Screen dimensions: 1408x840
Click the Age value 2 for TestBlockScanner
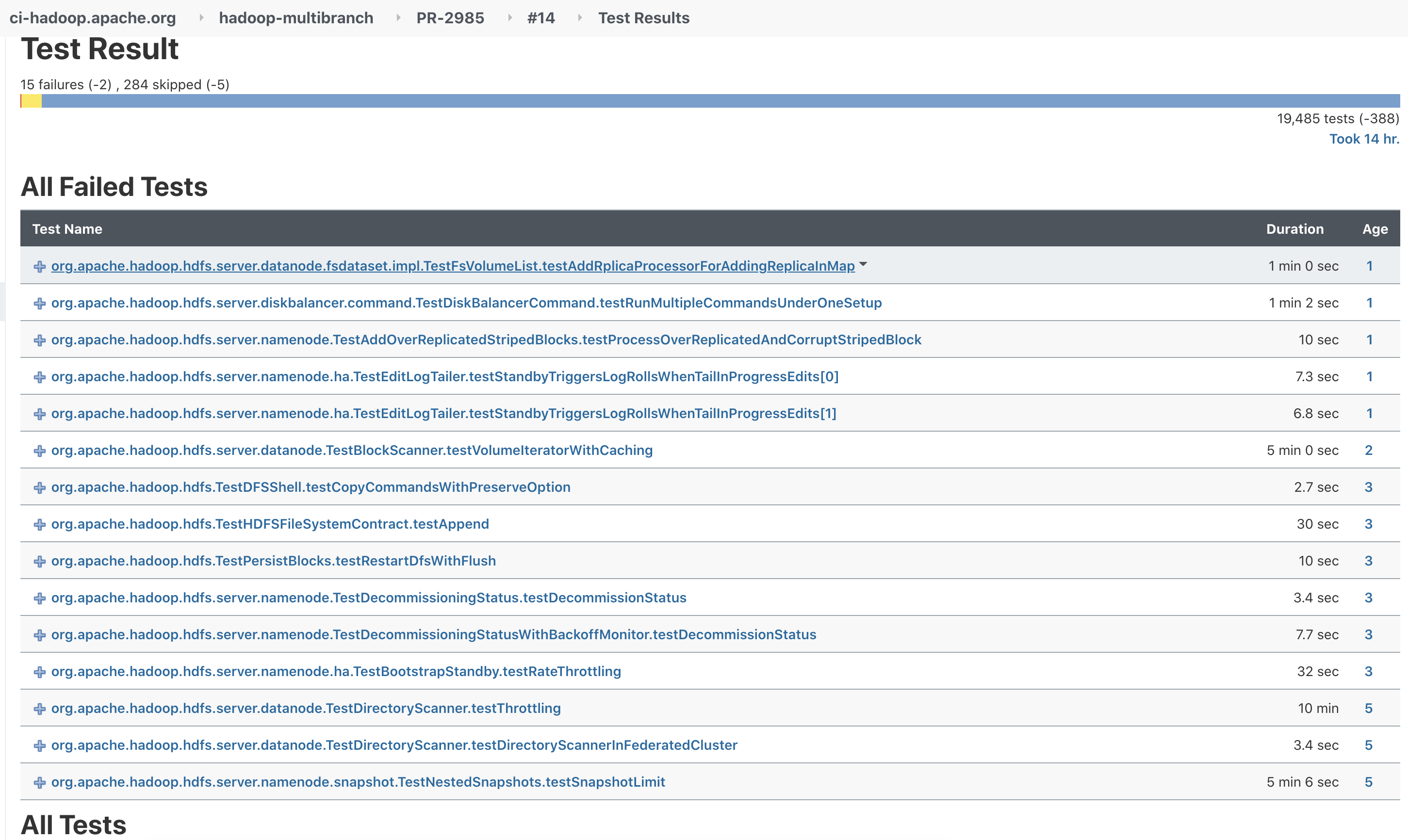[x=1368, y=451]
